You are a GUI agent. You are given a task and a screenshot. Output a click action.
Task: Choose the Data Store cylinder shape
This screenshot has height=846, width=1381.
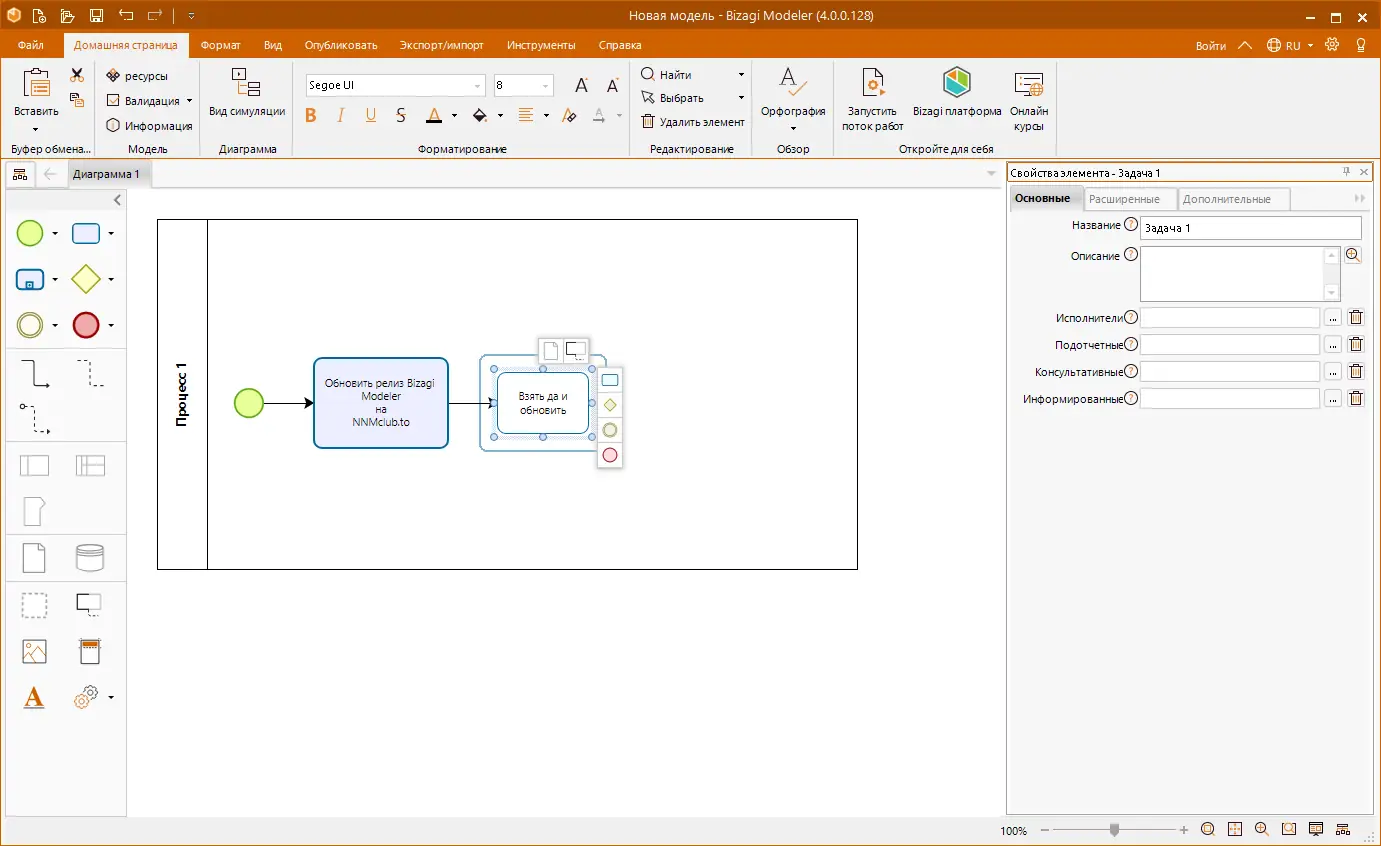90,557
